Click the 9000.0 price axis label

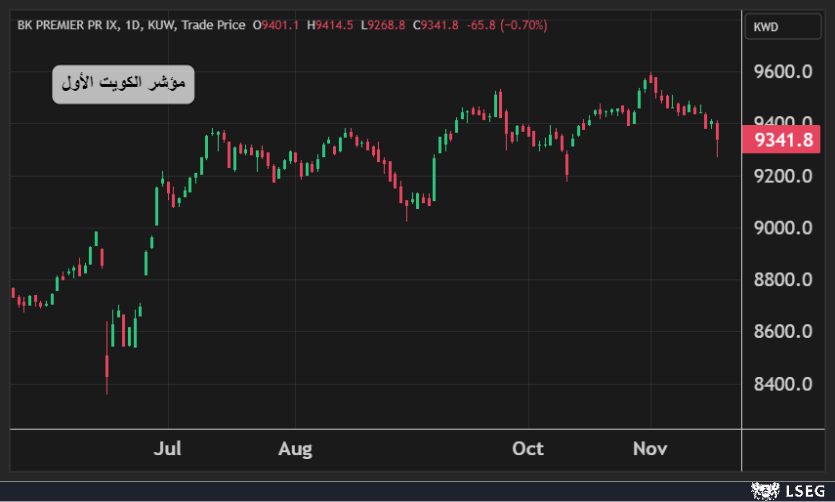782,228
